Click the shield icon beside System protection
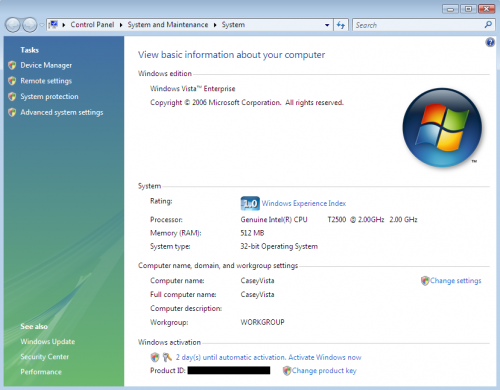The width and height of the screenshot is (500, 390). 12,97
